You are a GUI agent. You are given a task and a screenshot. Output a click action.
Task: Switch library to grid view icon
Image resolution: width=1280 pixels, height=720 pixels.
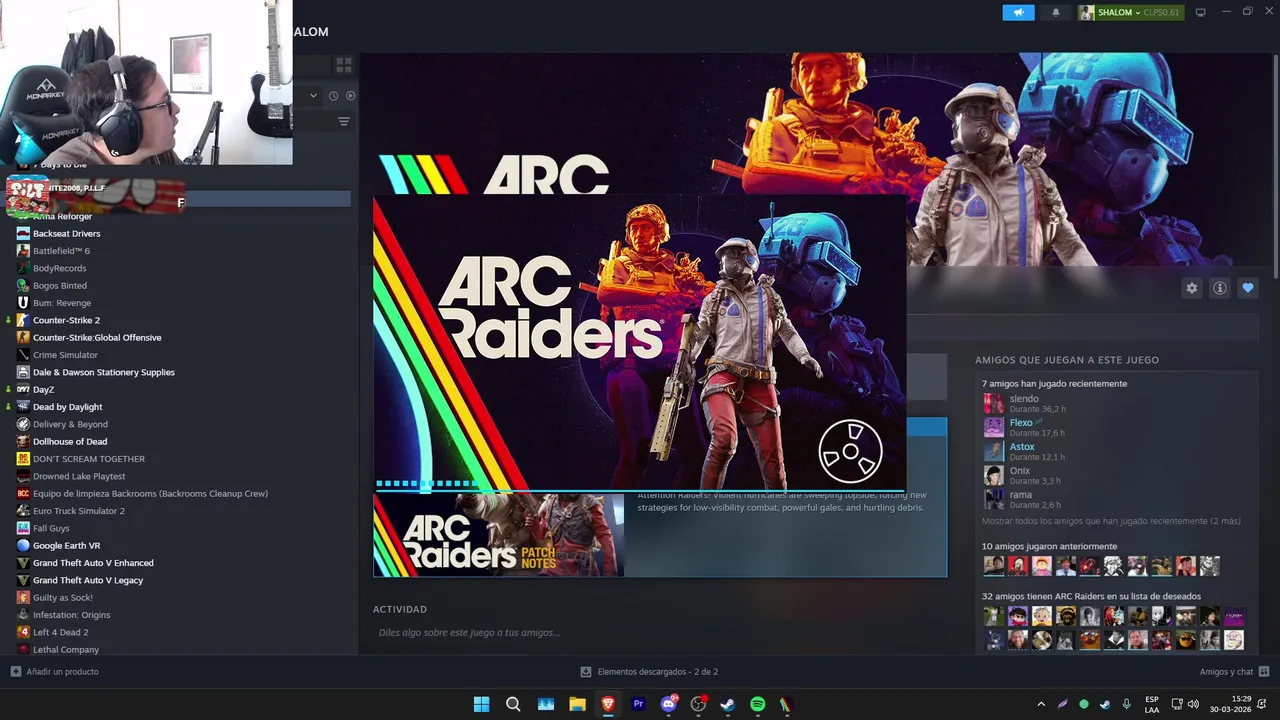point(343,65)
